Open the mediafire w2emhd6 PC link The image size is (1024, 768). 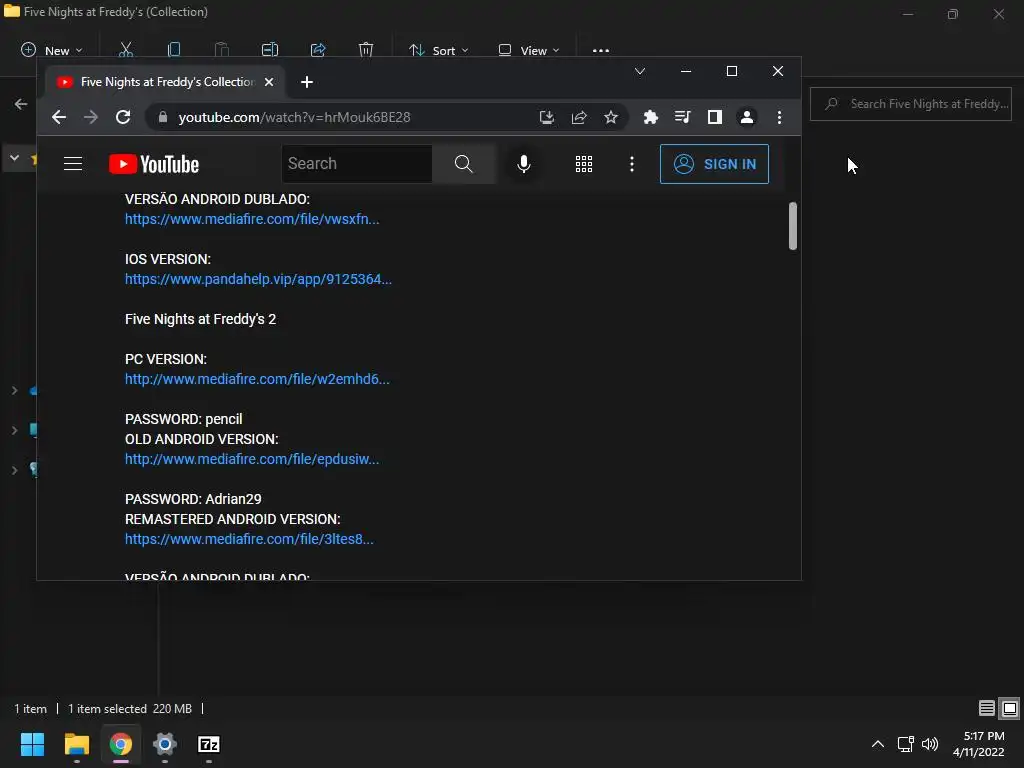257,379
